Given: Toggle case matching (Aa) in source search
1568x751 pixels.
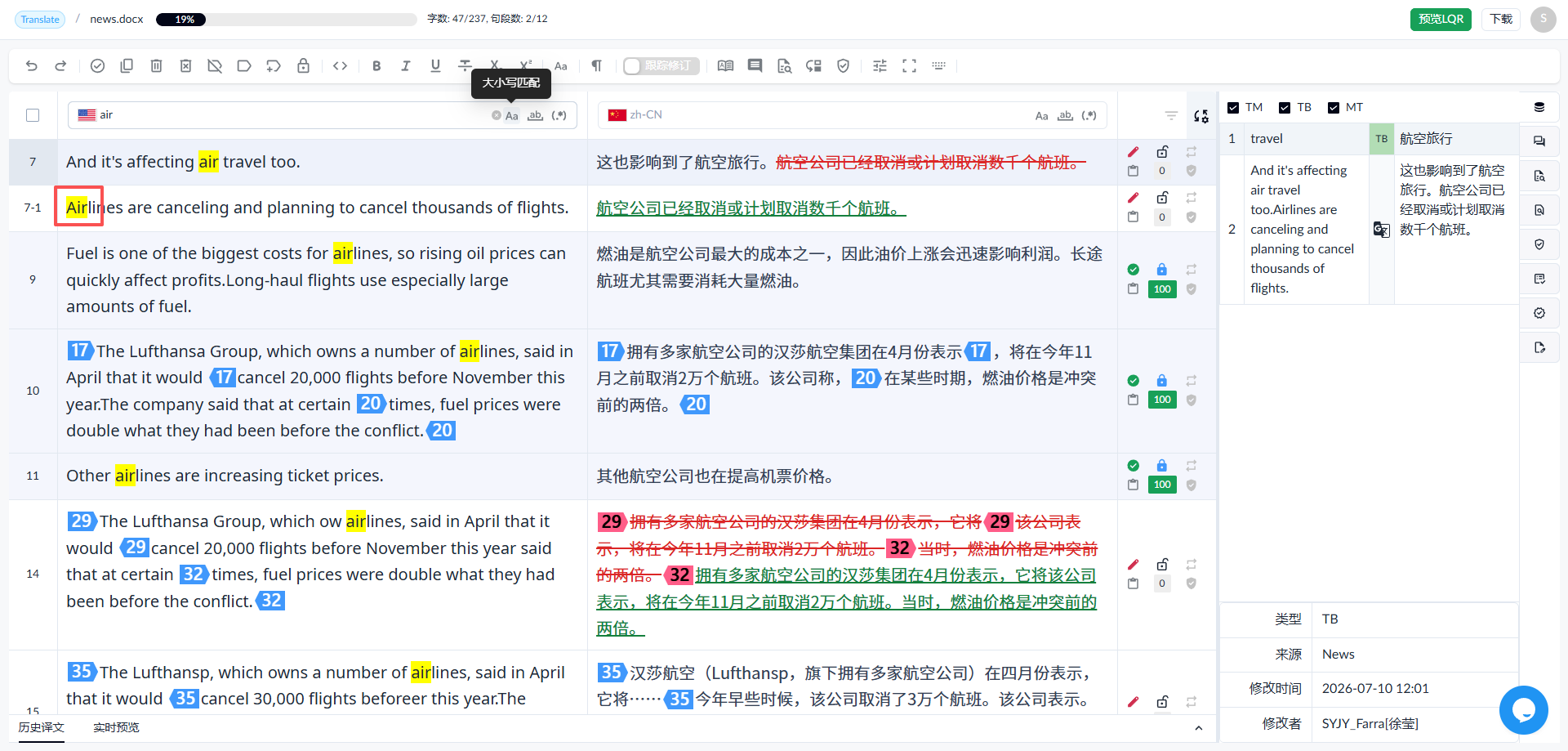Looking at the screenshot, I should coord(512,115).
